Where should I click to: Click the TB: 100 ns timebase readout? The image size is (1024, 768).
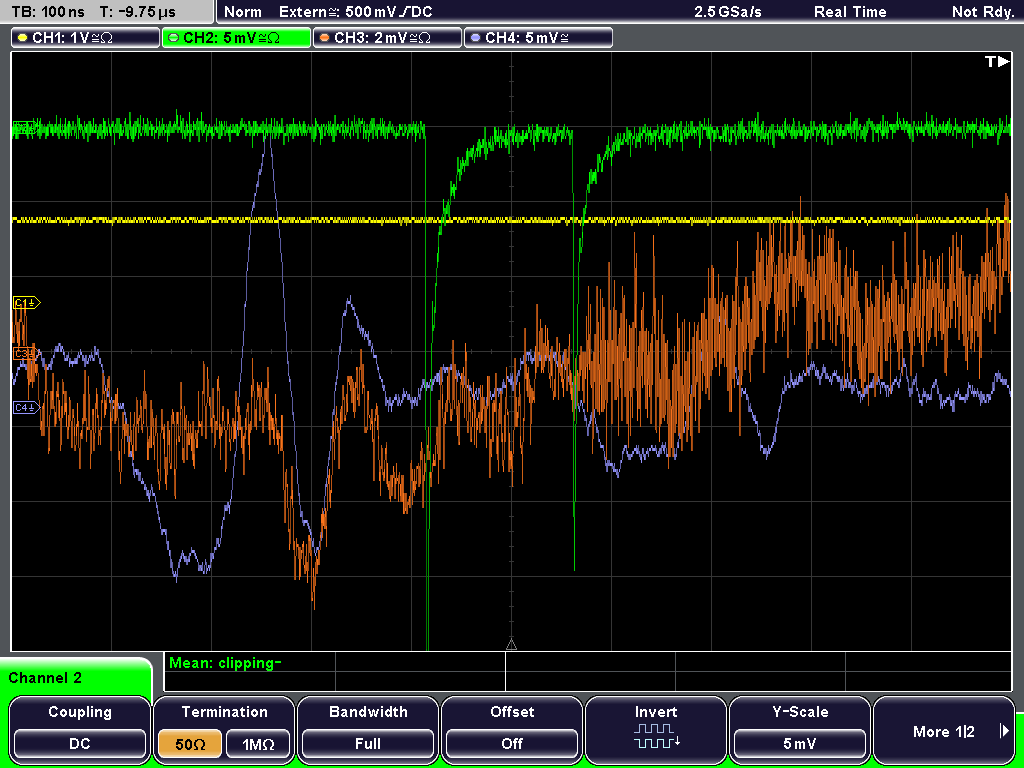[48, 12]
